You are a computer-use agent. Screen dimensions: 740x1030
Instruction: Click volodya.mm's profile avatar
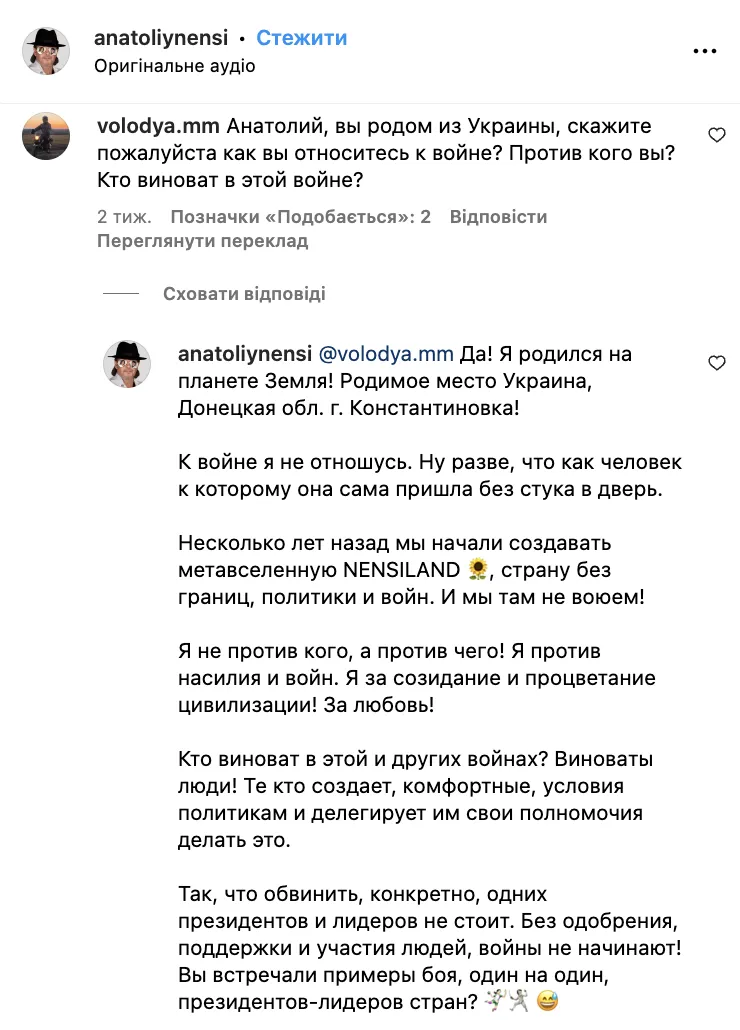click(48, 136)
